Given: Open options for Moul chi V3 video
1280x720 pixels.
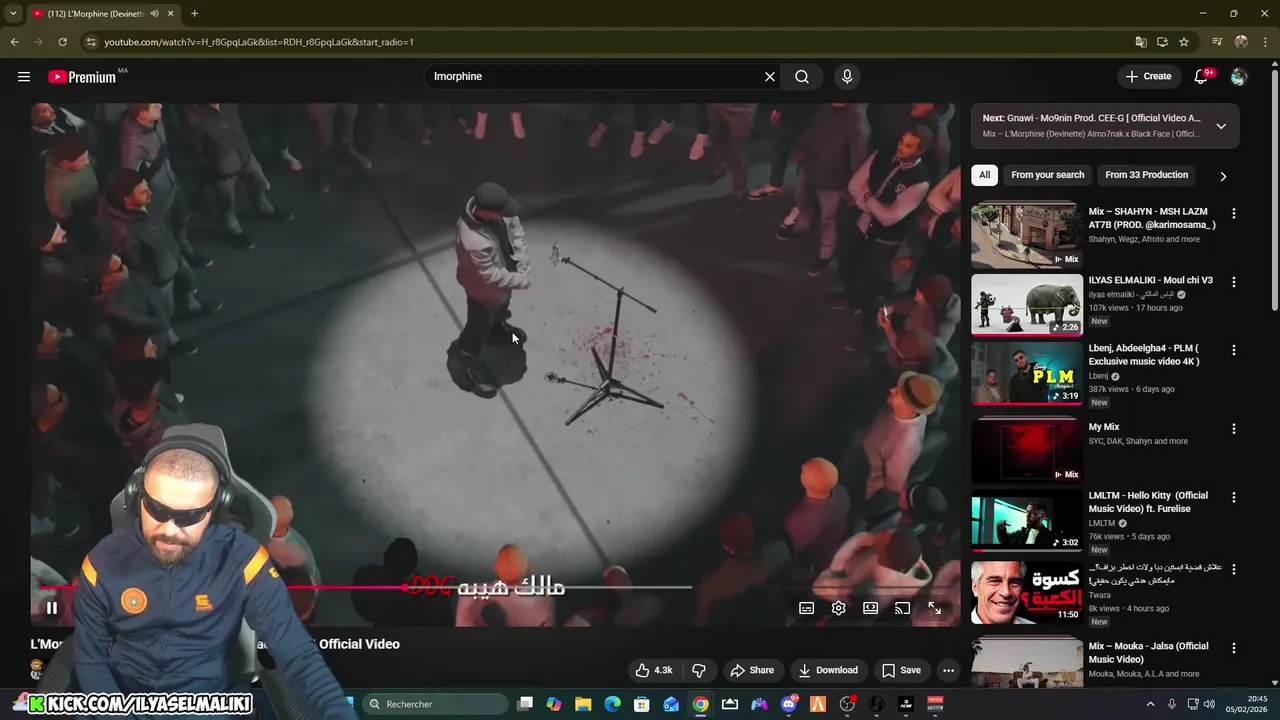Looking at the screenshot, I should tap(1234, 282).
